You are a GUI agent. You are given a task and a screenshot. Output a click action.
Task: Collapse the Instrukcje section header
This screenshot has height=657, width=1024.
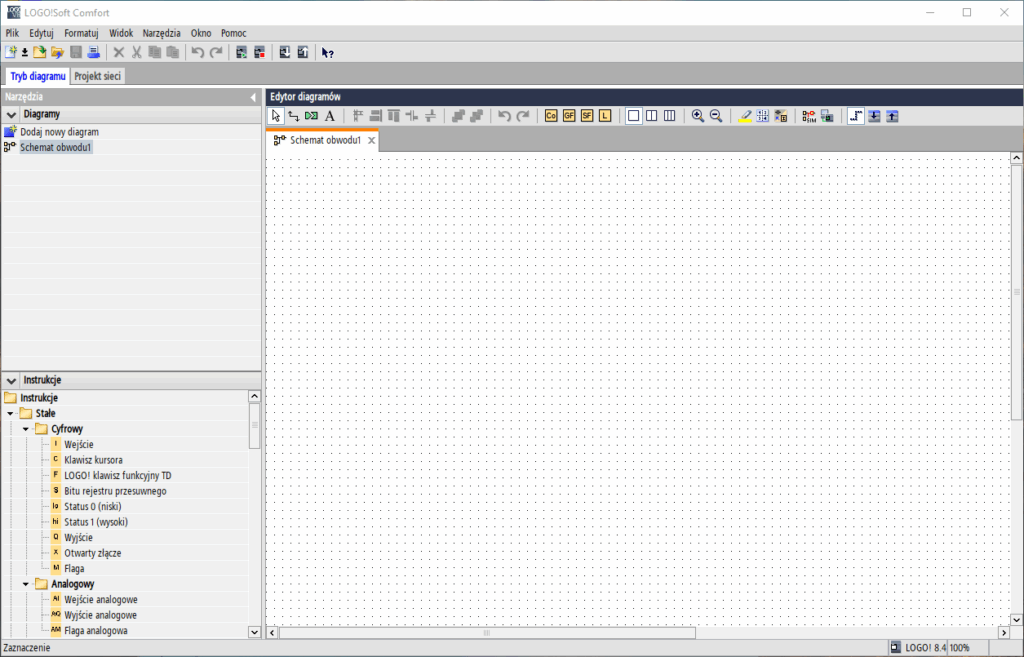point(11,380)
